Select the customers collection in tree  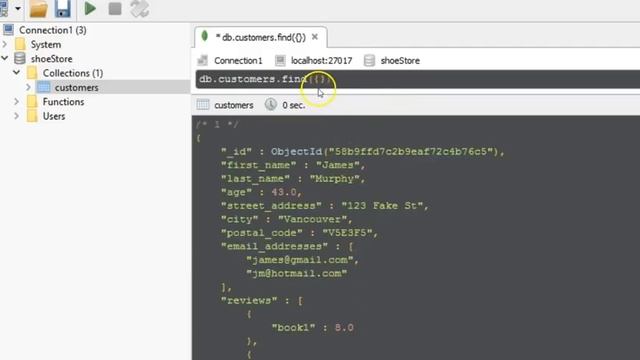(76, 87)
